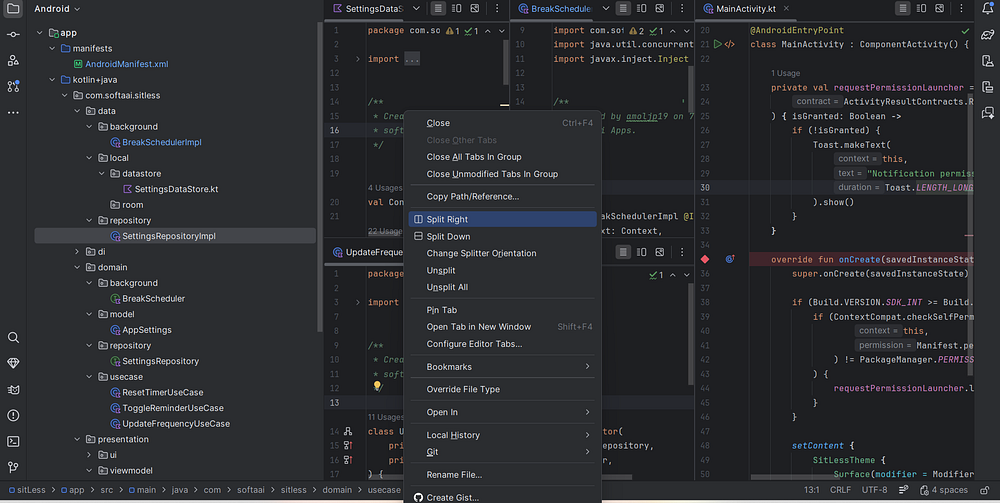Open the Logcat cat icon

coord(13,390)
